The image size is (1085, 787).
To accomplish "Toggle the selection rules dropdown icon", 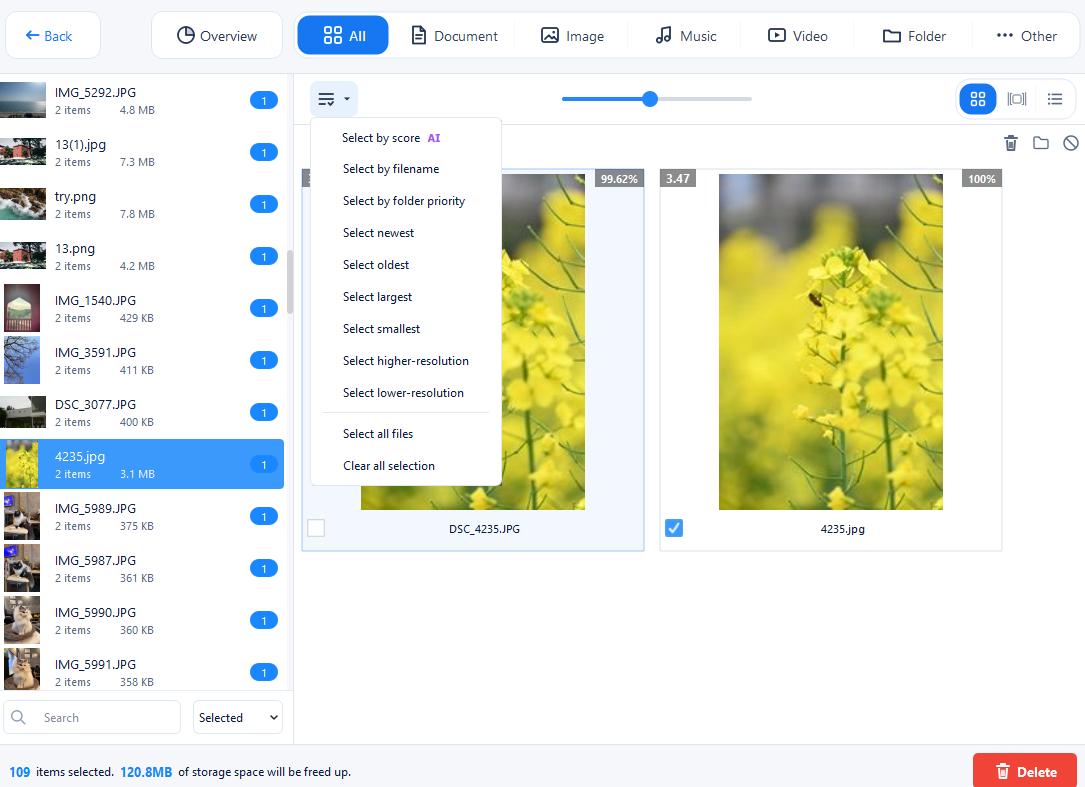I will pos(334,100).
